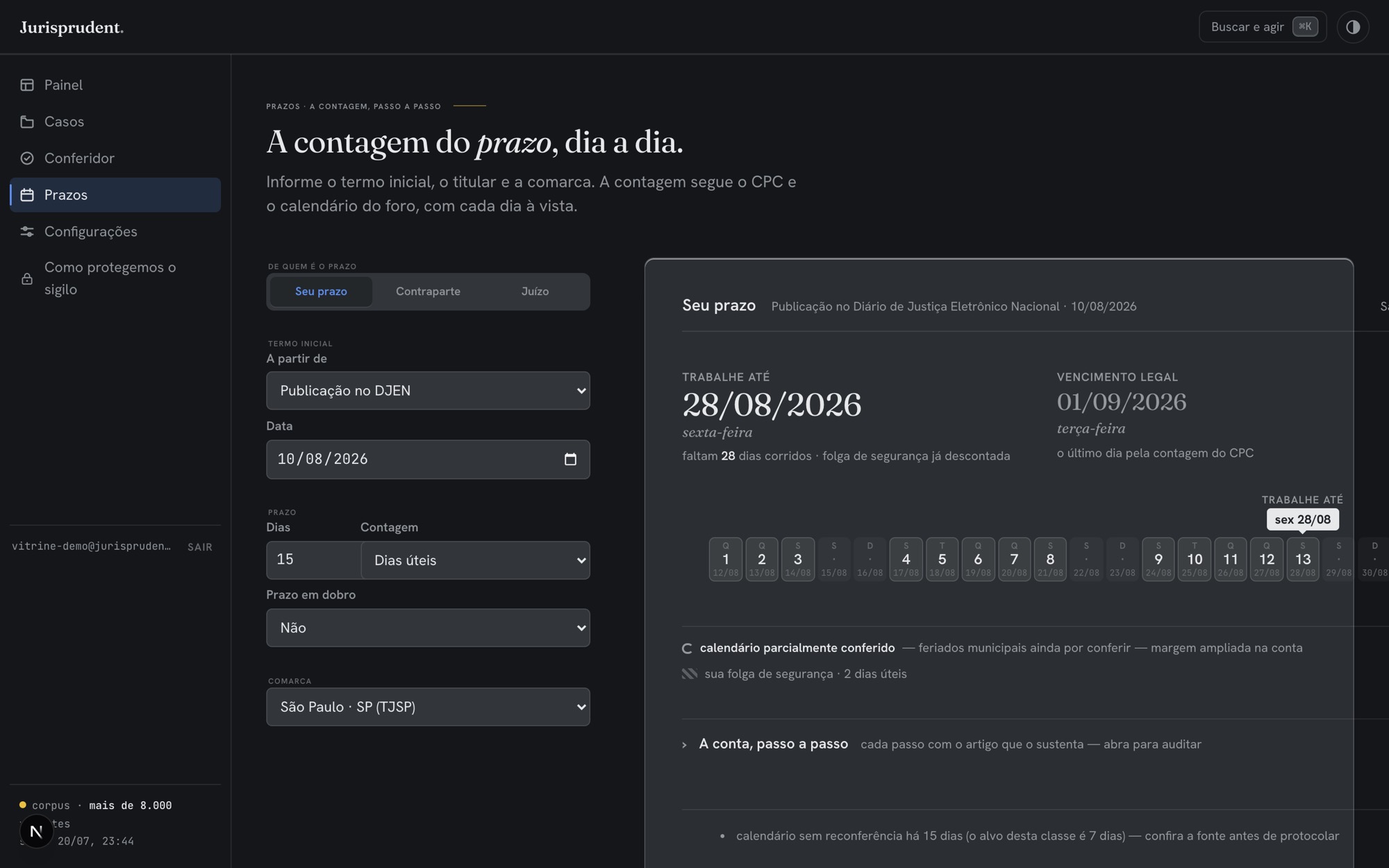The image size is (1389, 868).
Task: Select day 8 cell 21/08
Action: tap(1050, 559)
